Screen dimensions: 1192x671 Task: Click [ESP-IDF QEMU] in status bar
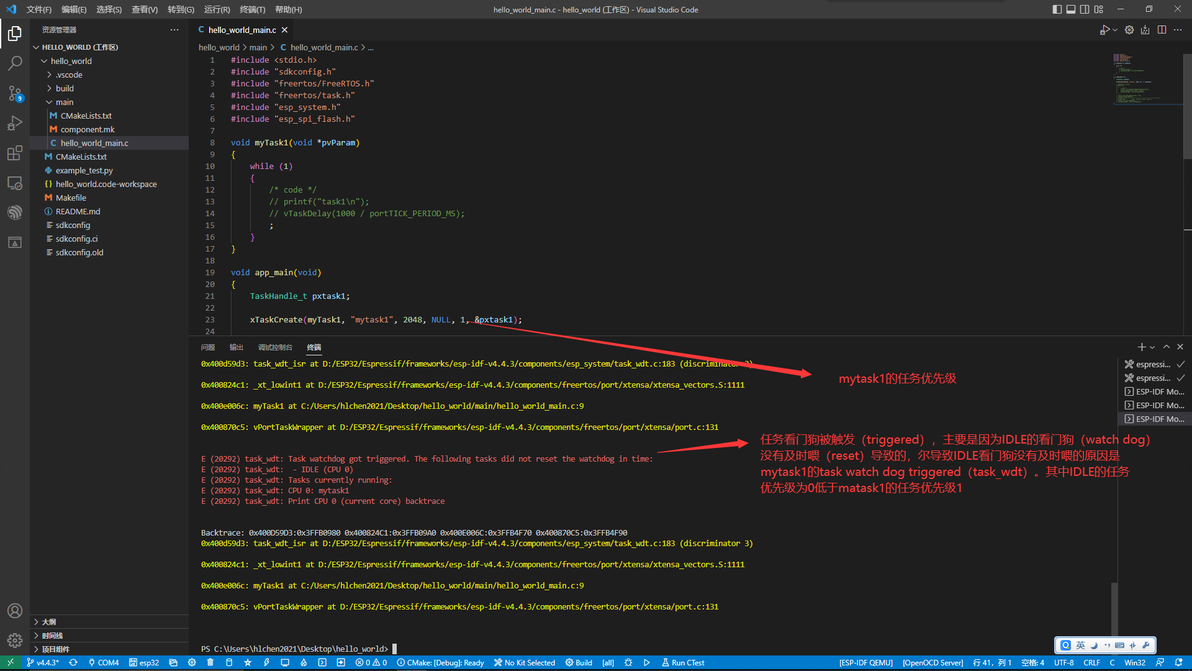click(x=866, y=663)
